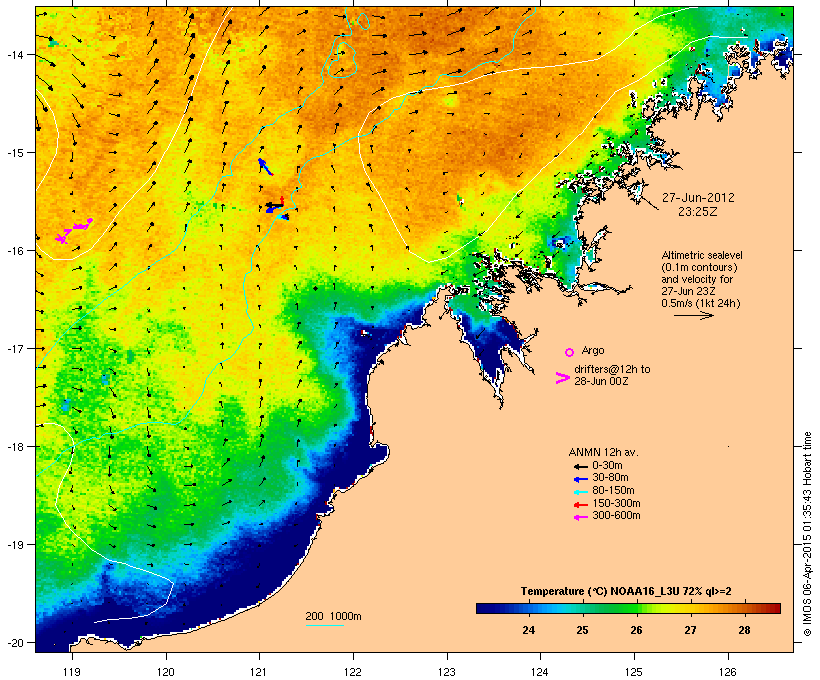Viewport: 820px width, 680px height.
Task: Click the latitude label -18
Action: [14, 447]
